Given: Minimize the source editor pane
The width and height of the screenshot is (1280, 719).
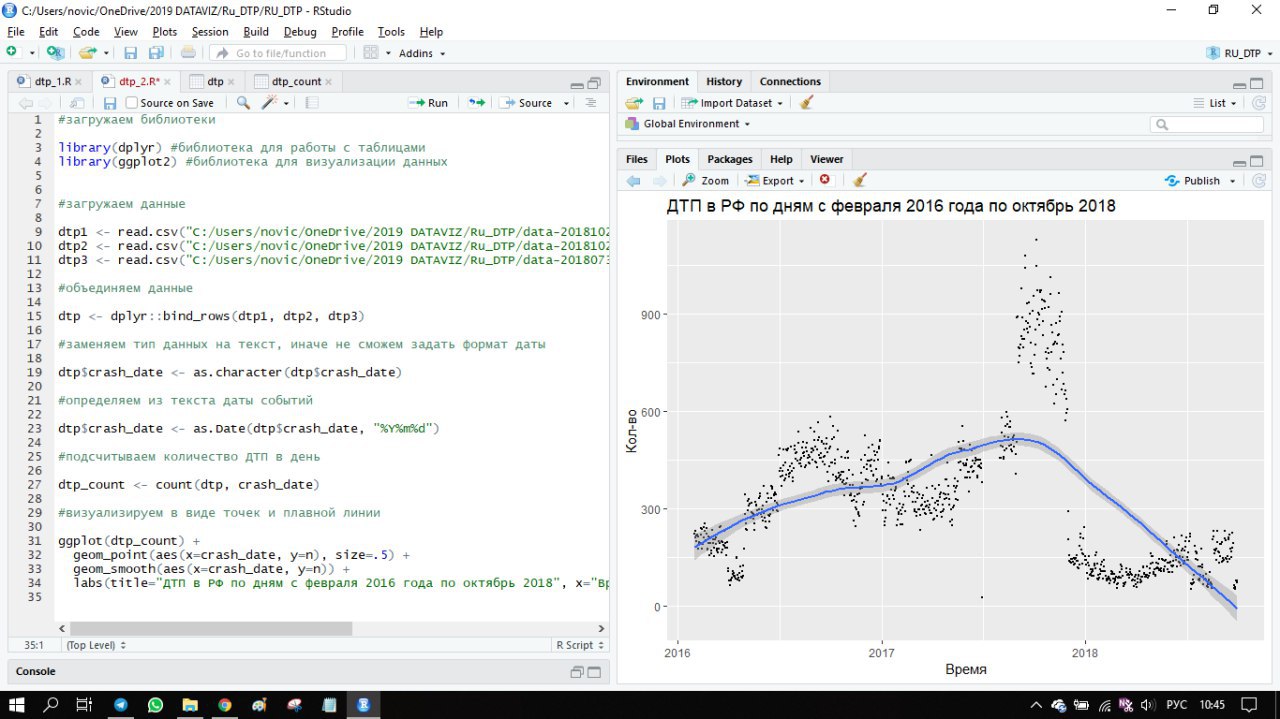Looking at the screenshot, I should (577, 84).
